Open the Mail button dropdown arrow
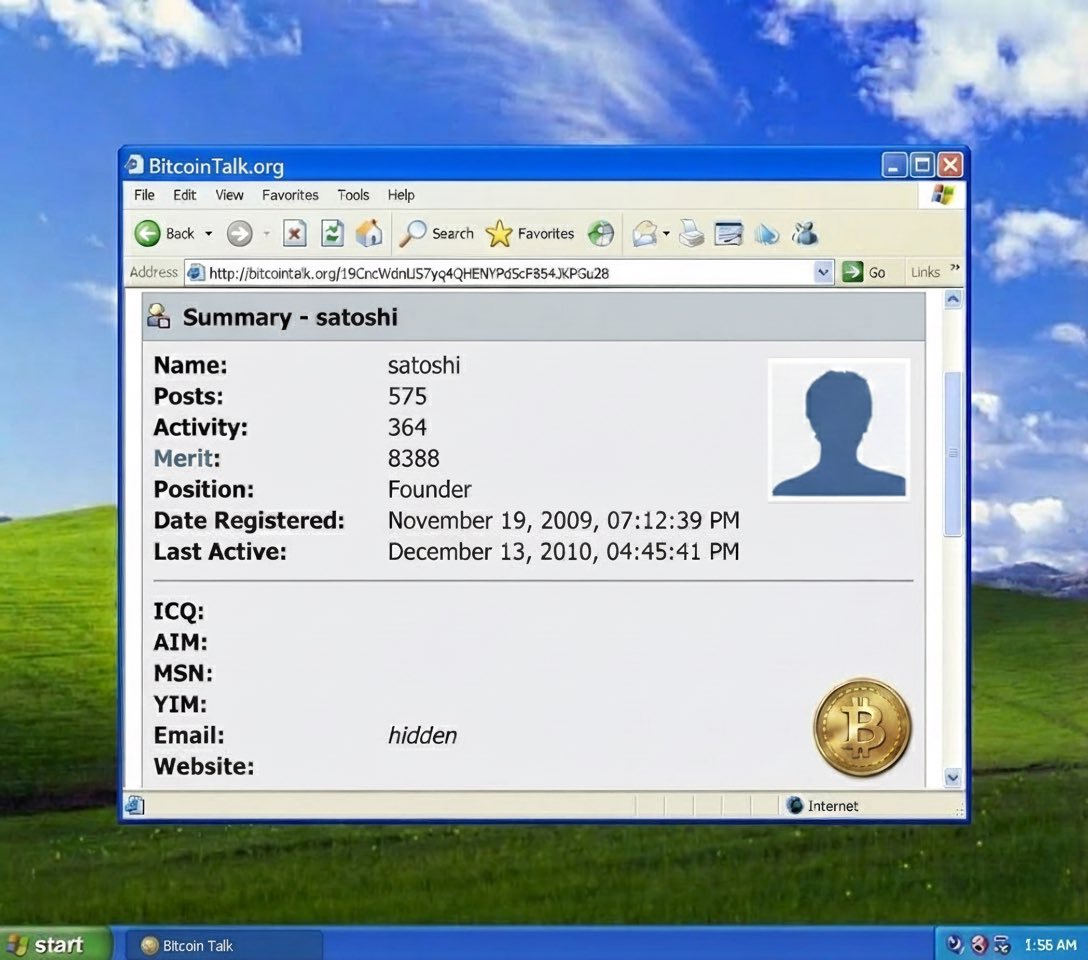This screenshot has width=1088, height=960. click(666, 234)
